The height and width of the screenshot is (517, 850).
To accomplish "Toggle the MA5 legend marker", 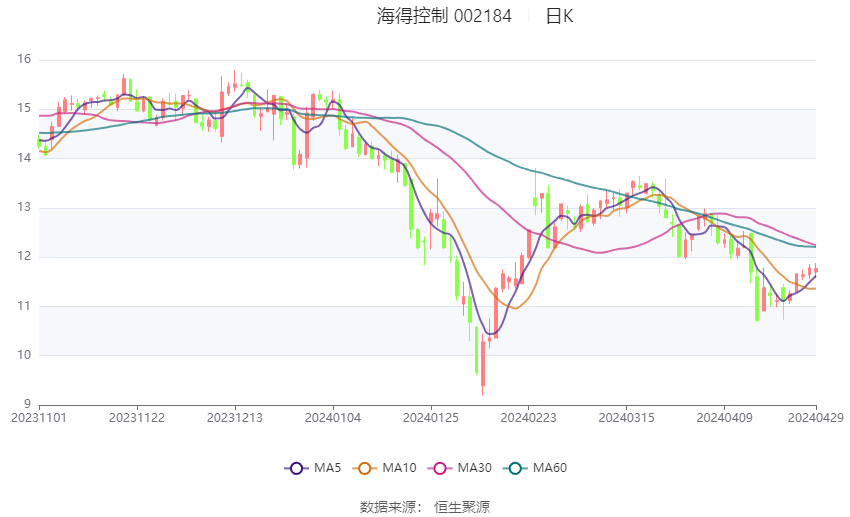I will click(x=297, y=468).
